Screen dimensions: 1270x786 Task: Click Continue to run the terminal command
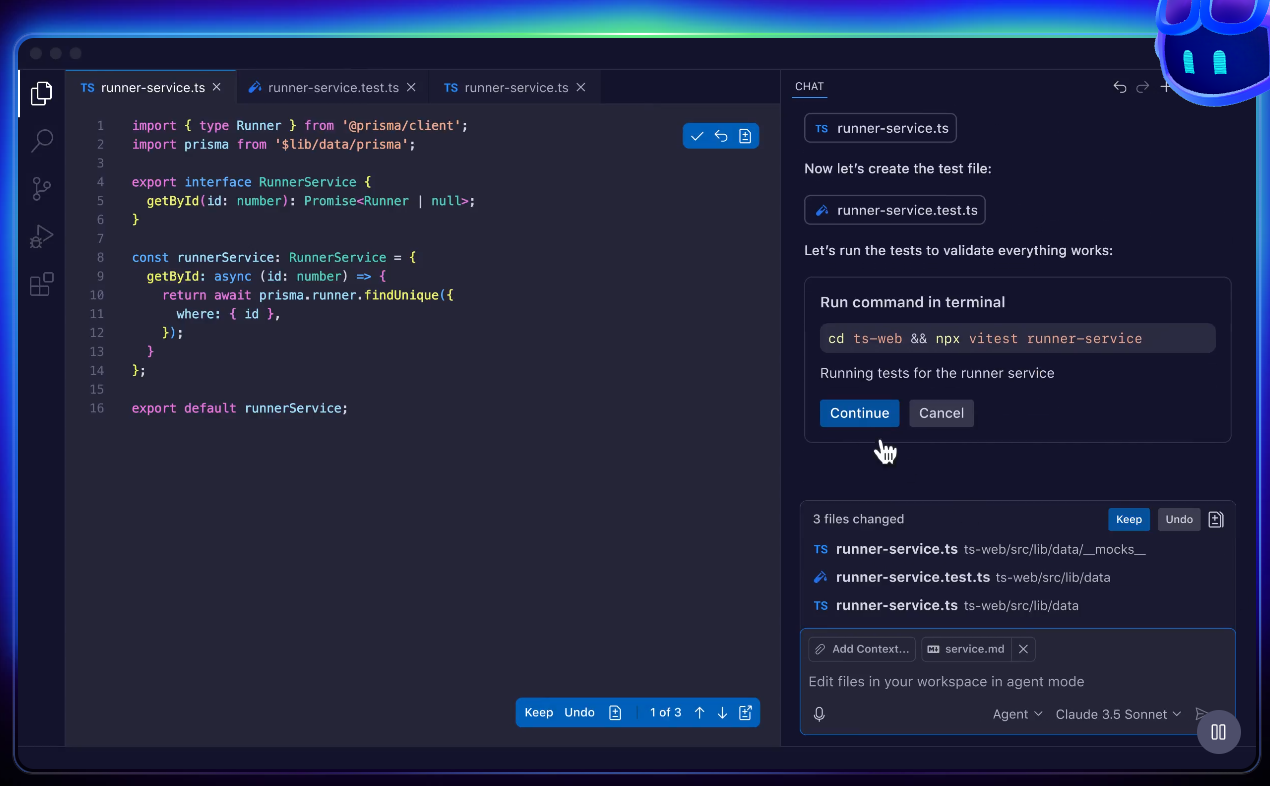(859, 413)
